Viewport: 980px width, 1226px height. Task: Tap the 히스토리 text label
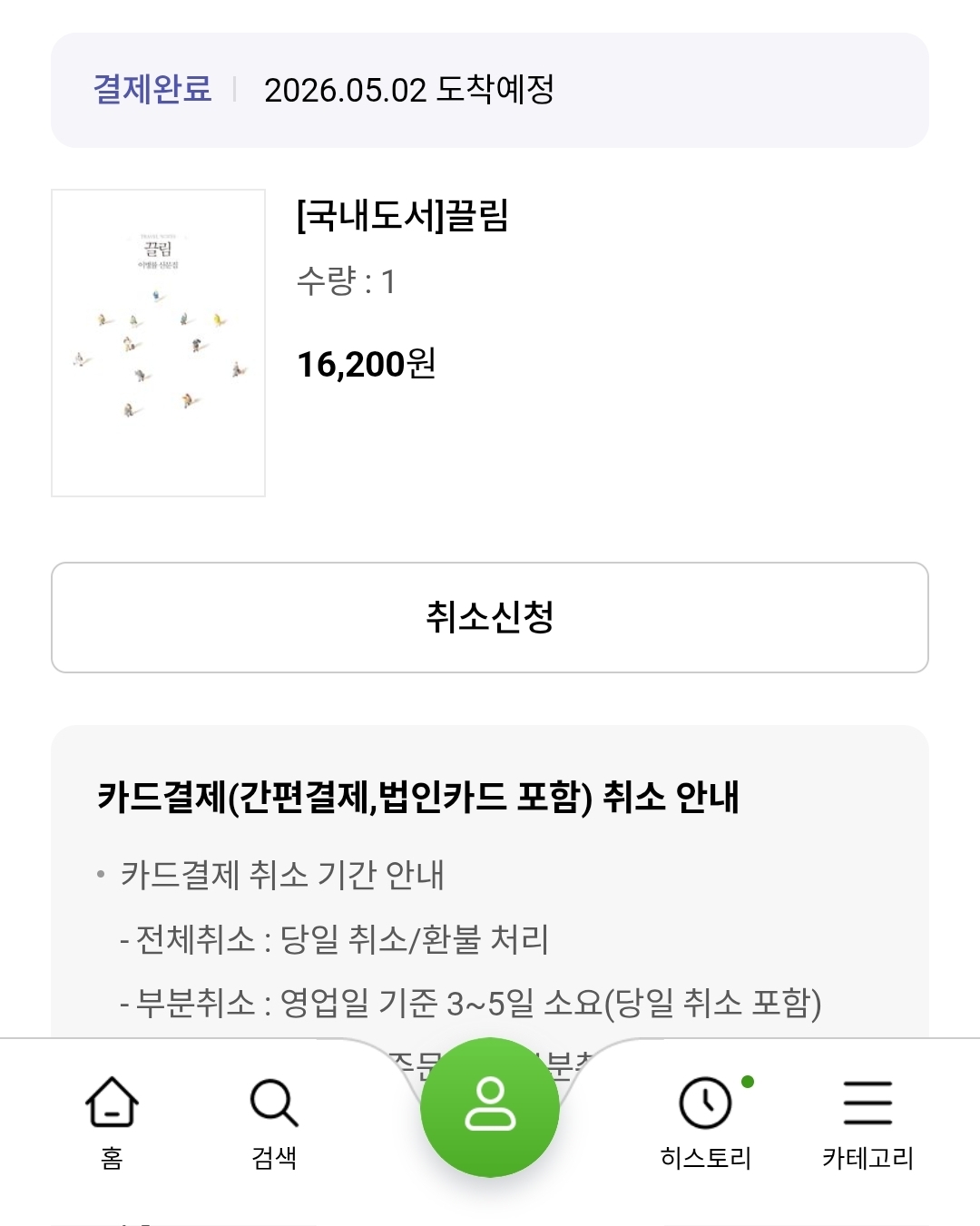coord(705,1158)
